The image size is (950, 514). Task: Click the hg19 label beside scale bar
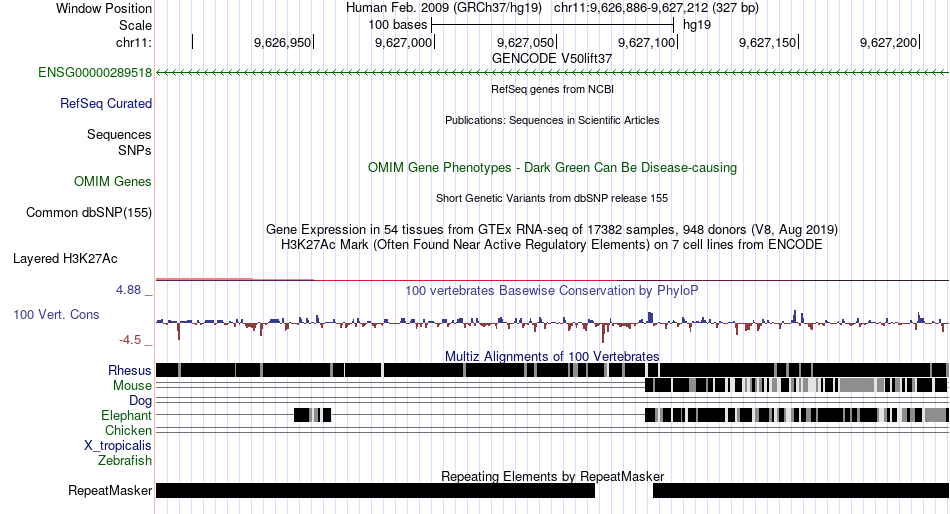point(697,25)
